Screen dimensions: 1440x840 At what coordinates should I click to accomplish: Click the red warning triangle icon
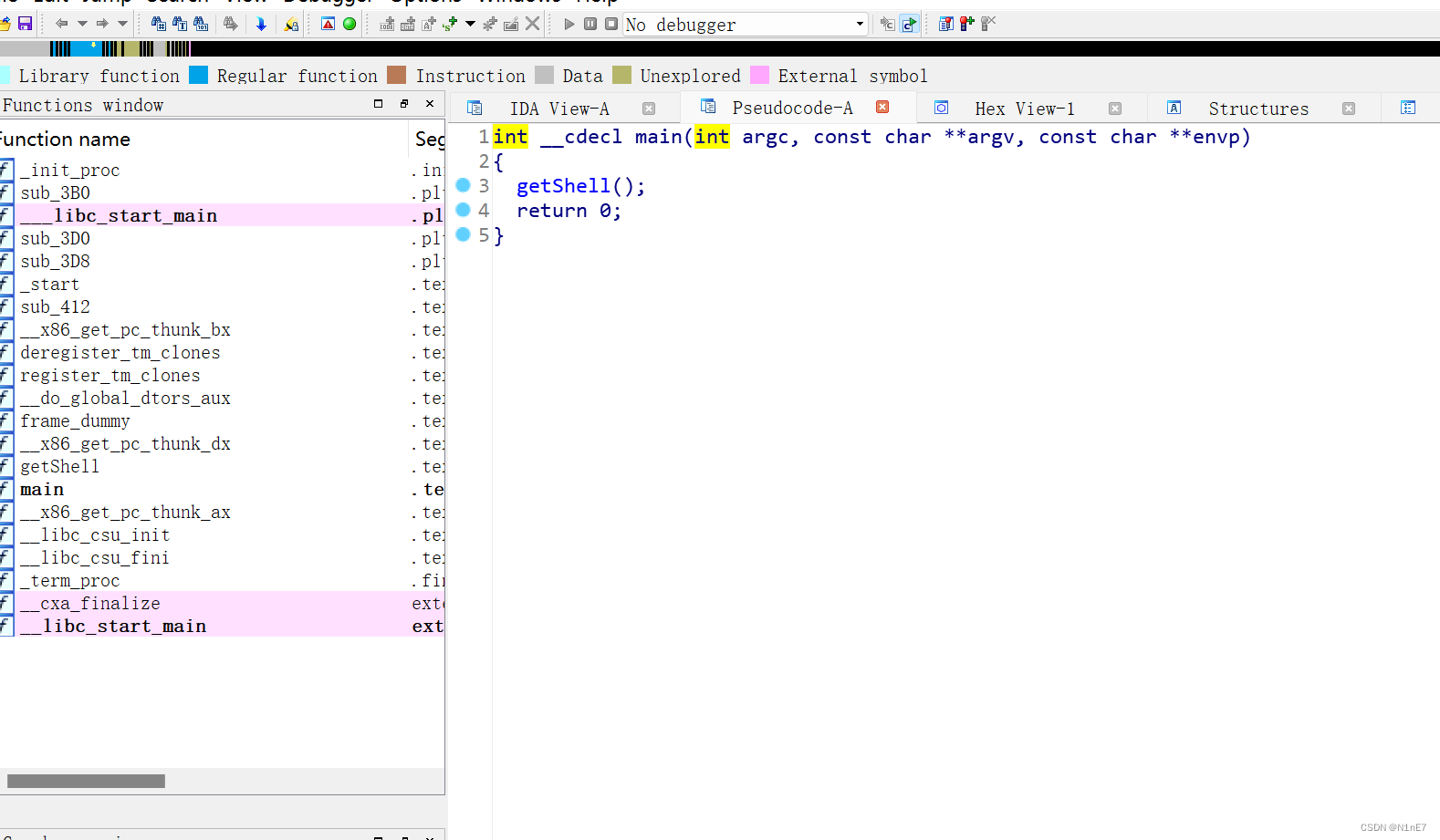[329, 24]
